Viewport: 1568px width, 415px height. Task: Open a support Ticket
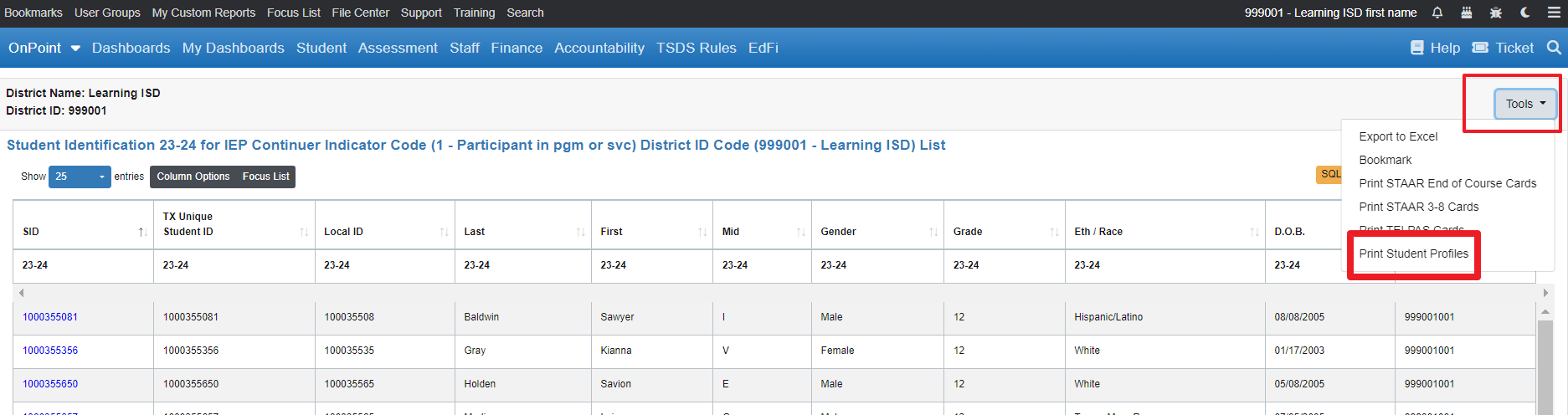pos(1503,48)
